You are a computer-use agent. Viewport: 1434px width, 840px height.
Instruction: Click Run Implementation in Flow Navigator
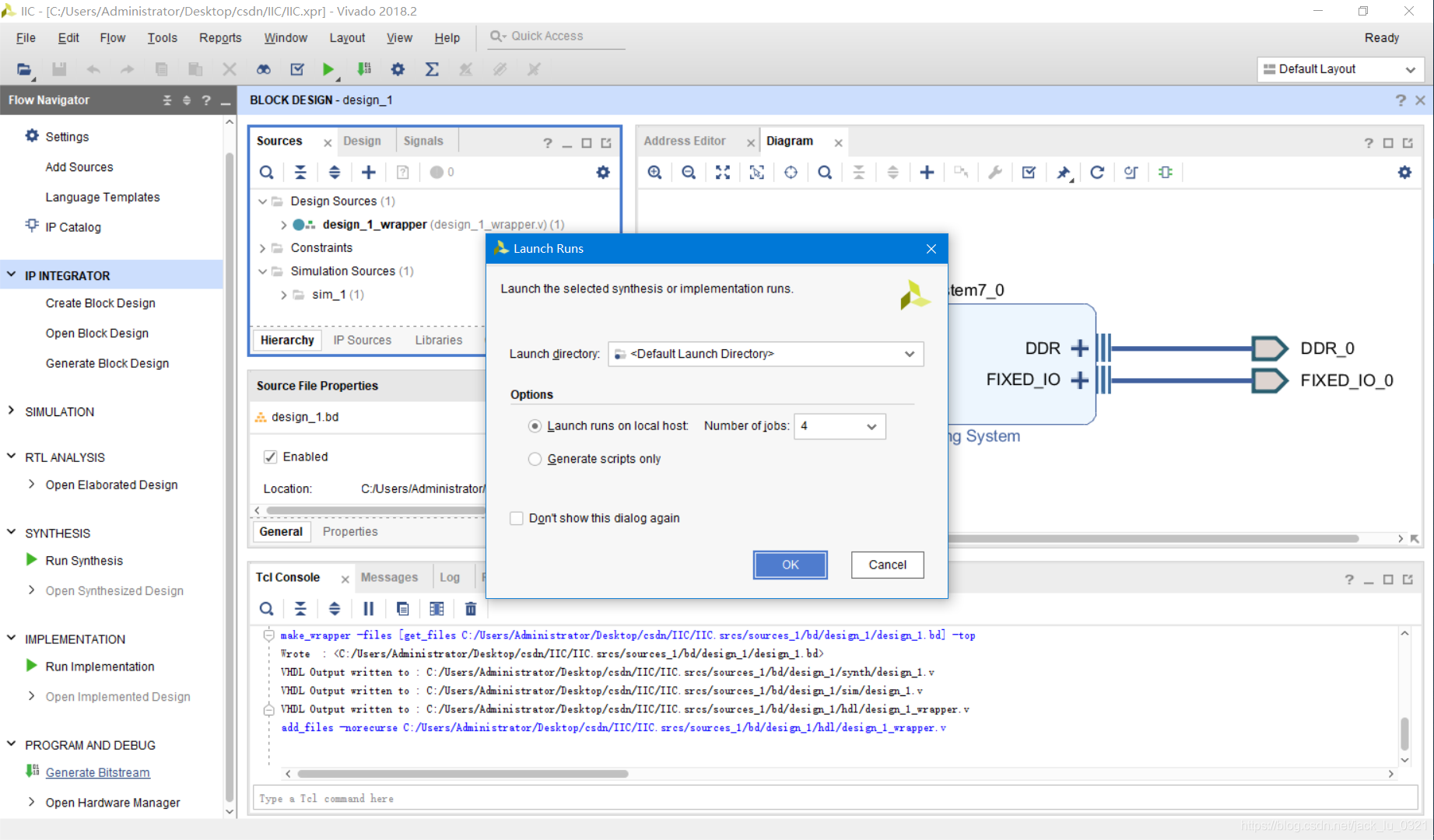(100, 667)
